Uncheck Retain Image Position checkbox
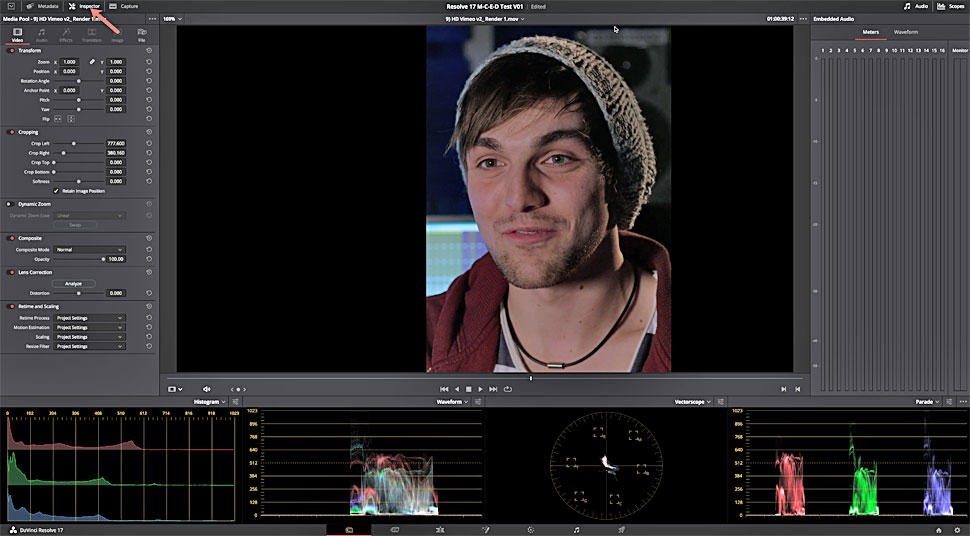 click(x=56, y=191)
